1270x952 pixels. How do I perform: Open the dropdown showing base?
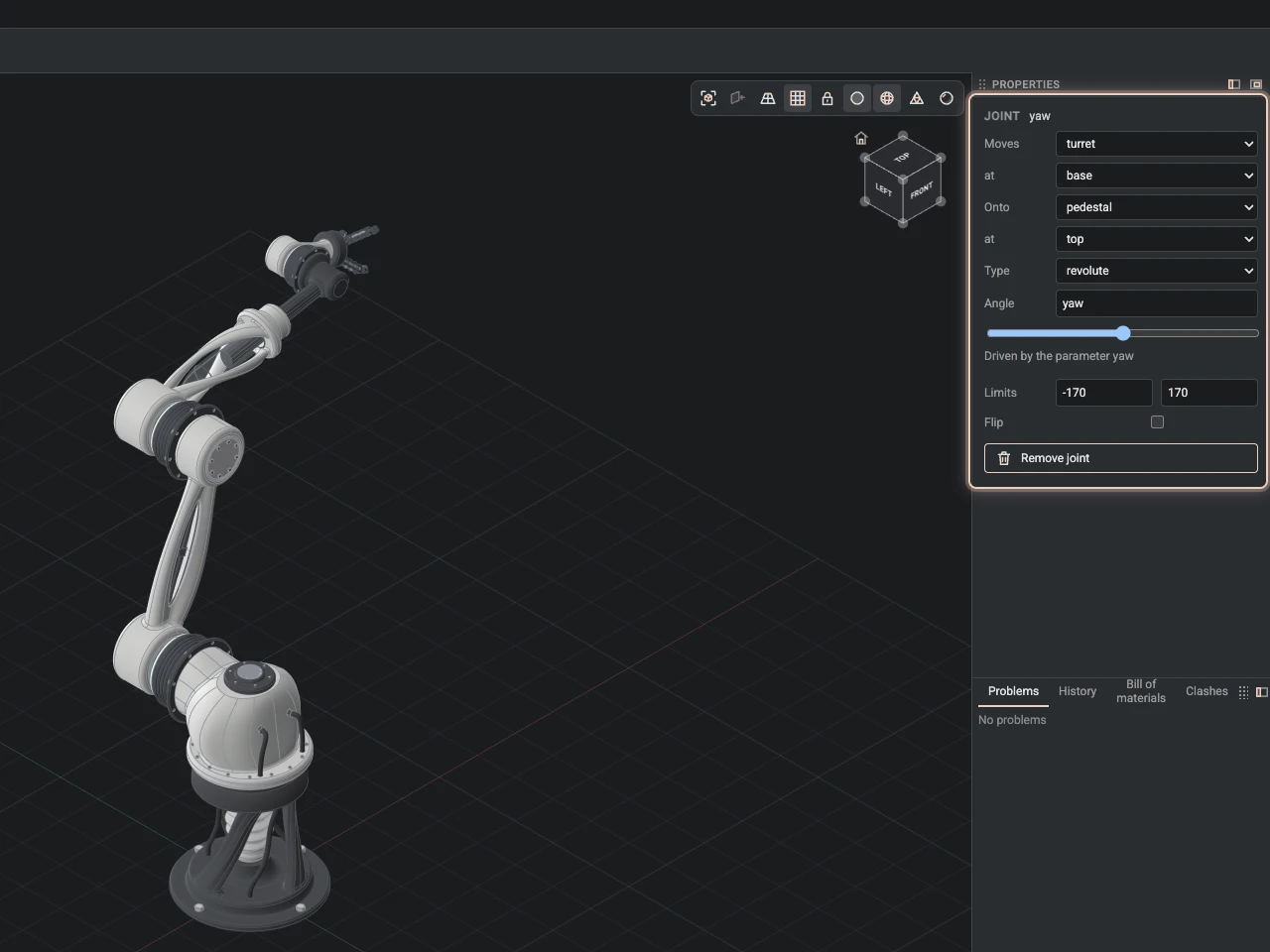point(1157,176)
